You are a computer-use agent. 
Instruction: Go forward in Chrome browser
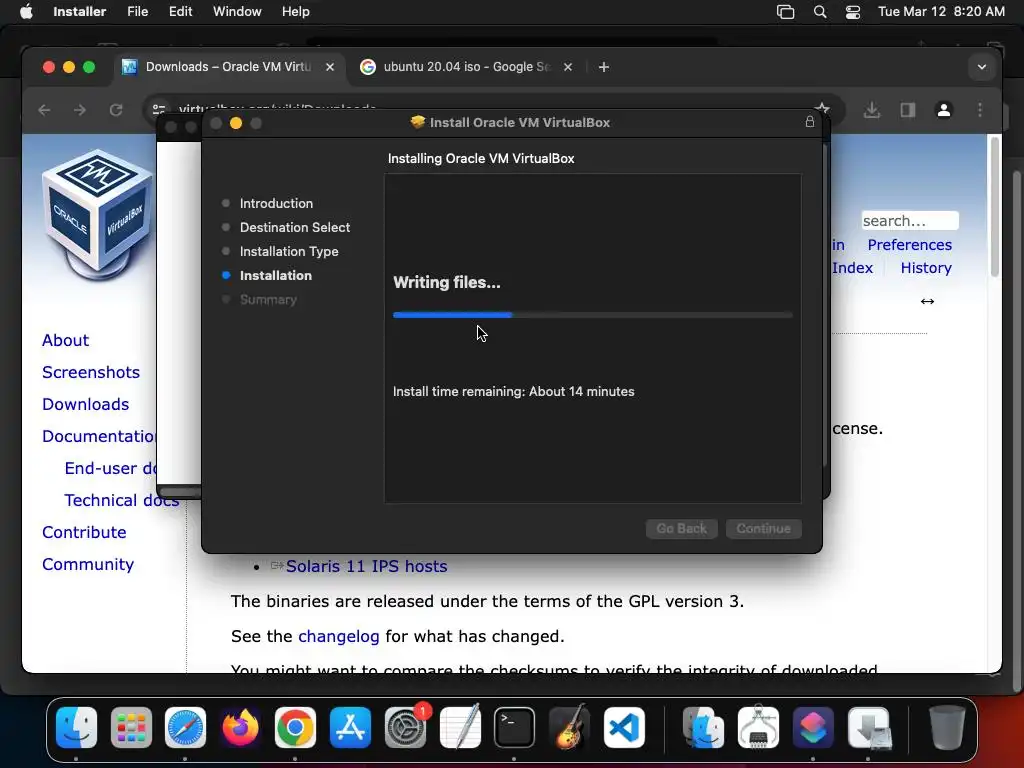click(80, 110)
